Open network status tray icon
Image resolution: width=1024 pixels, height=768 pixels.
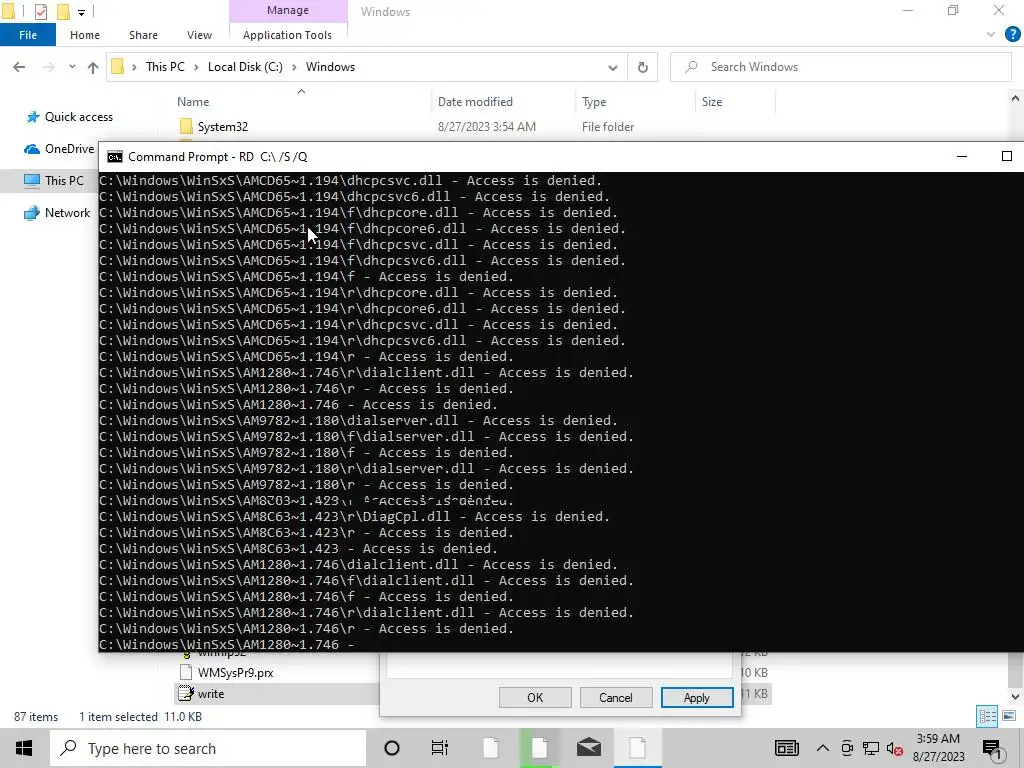pos(871,748)
